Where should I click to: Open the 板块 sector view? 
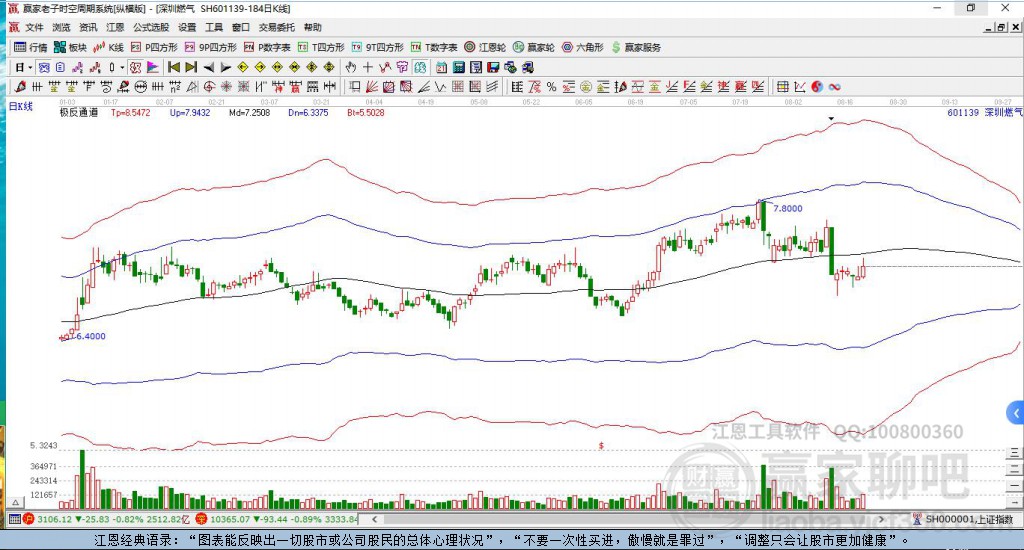point(71,47)
